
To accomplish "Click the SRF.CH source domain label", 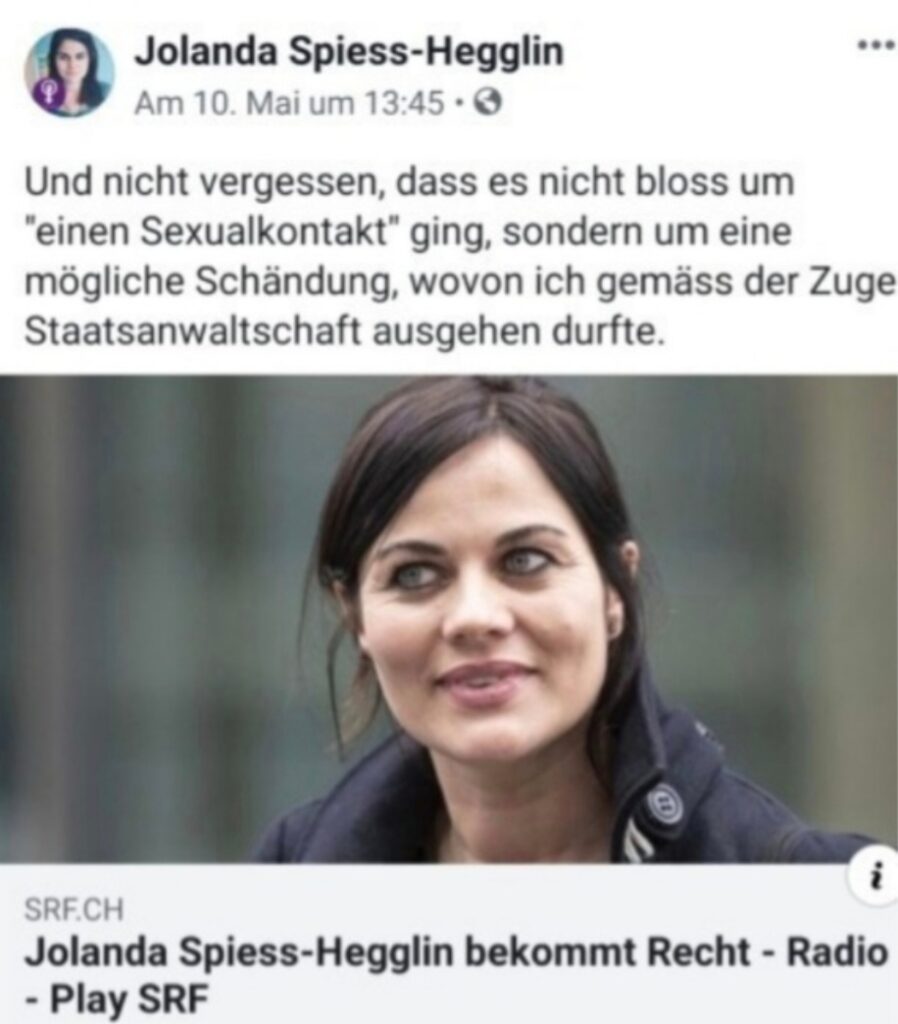I will pyautogui.click(x=74, y=910).
